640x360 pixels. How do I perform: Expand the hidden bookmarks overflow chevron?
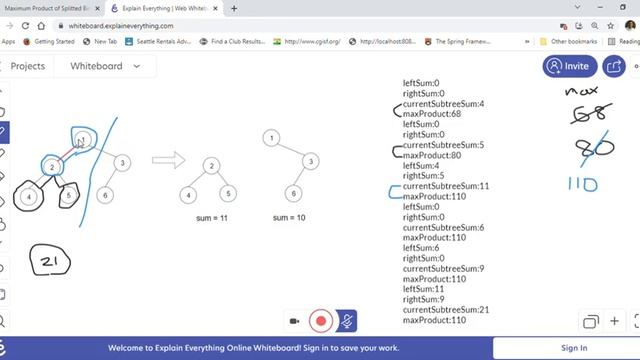tap(527, 42)
